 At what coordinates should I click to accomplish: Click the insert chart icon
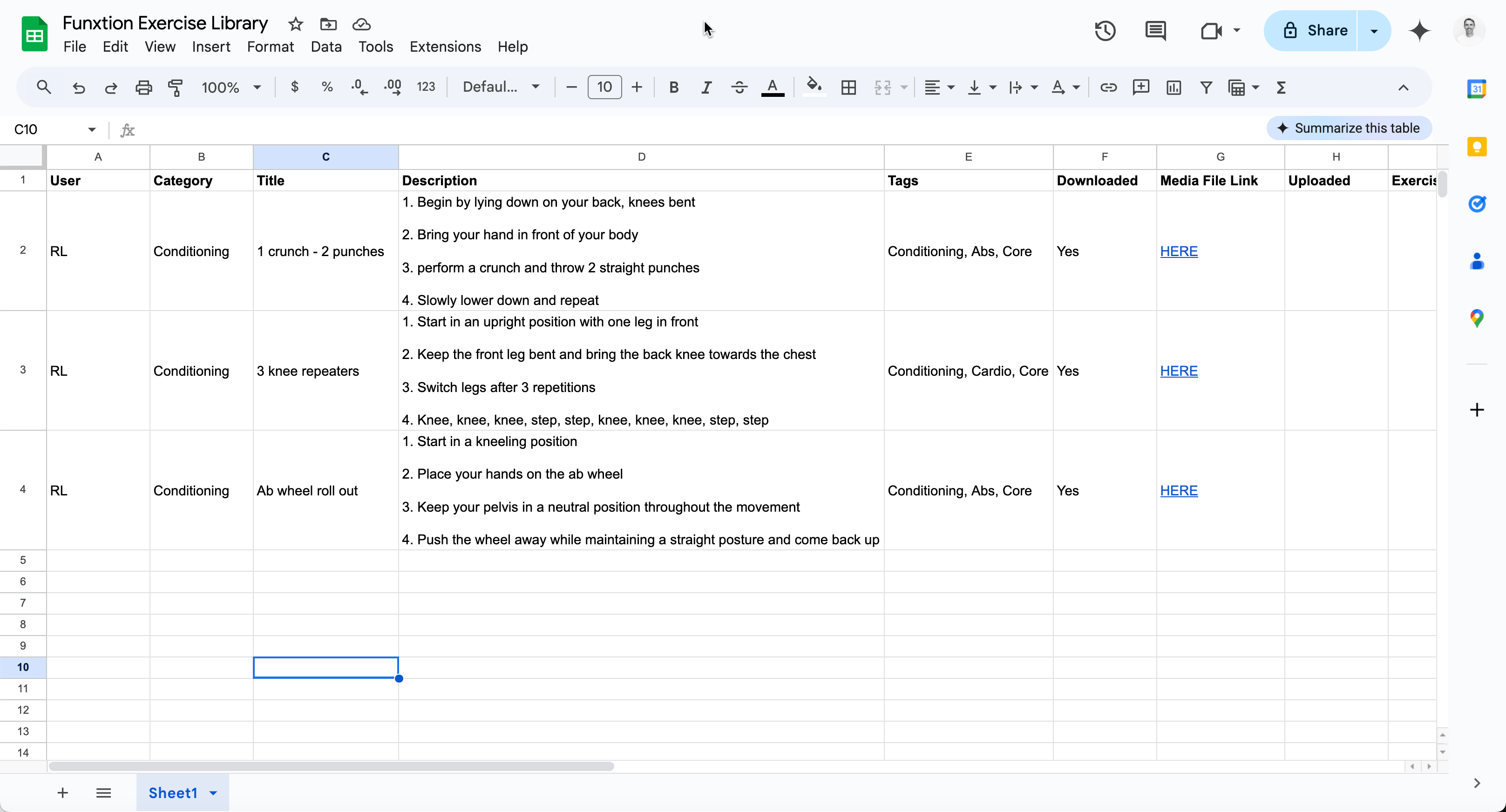[x=1174, y=88]
